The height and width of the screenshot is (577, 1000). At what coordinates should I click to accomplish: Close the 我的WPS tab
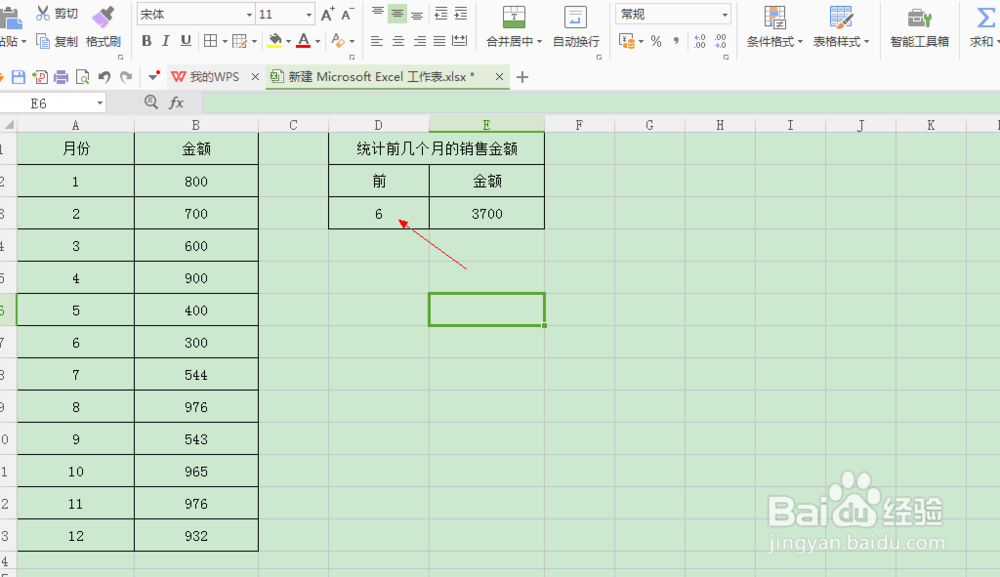[x=255, y=77]
